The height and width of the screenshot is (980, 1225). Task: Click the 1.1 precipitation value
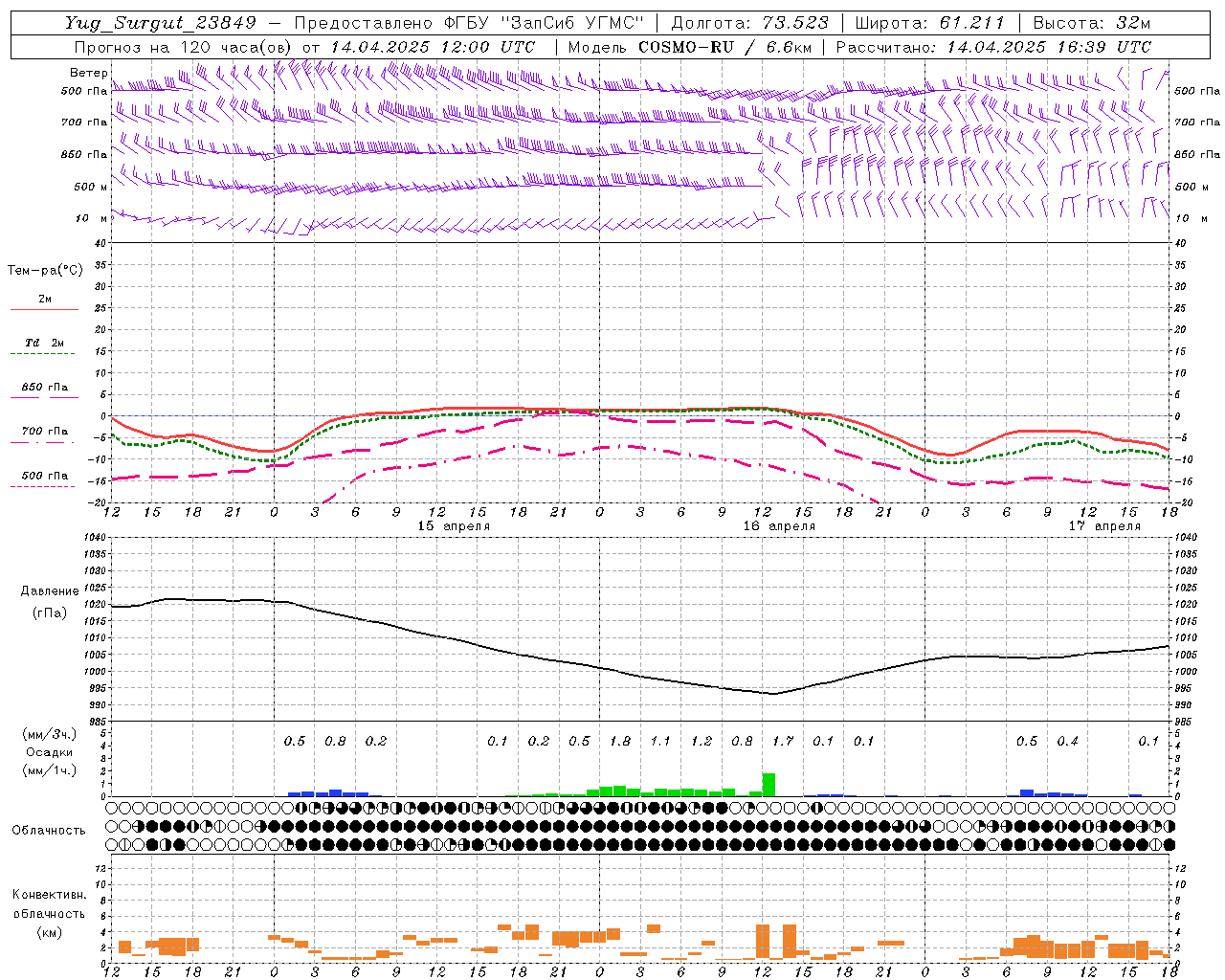(660, 742)
